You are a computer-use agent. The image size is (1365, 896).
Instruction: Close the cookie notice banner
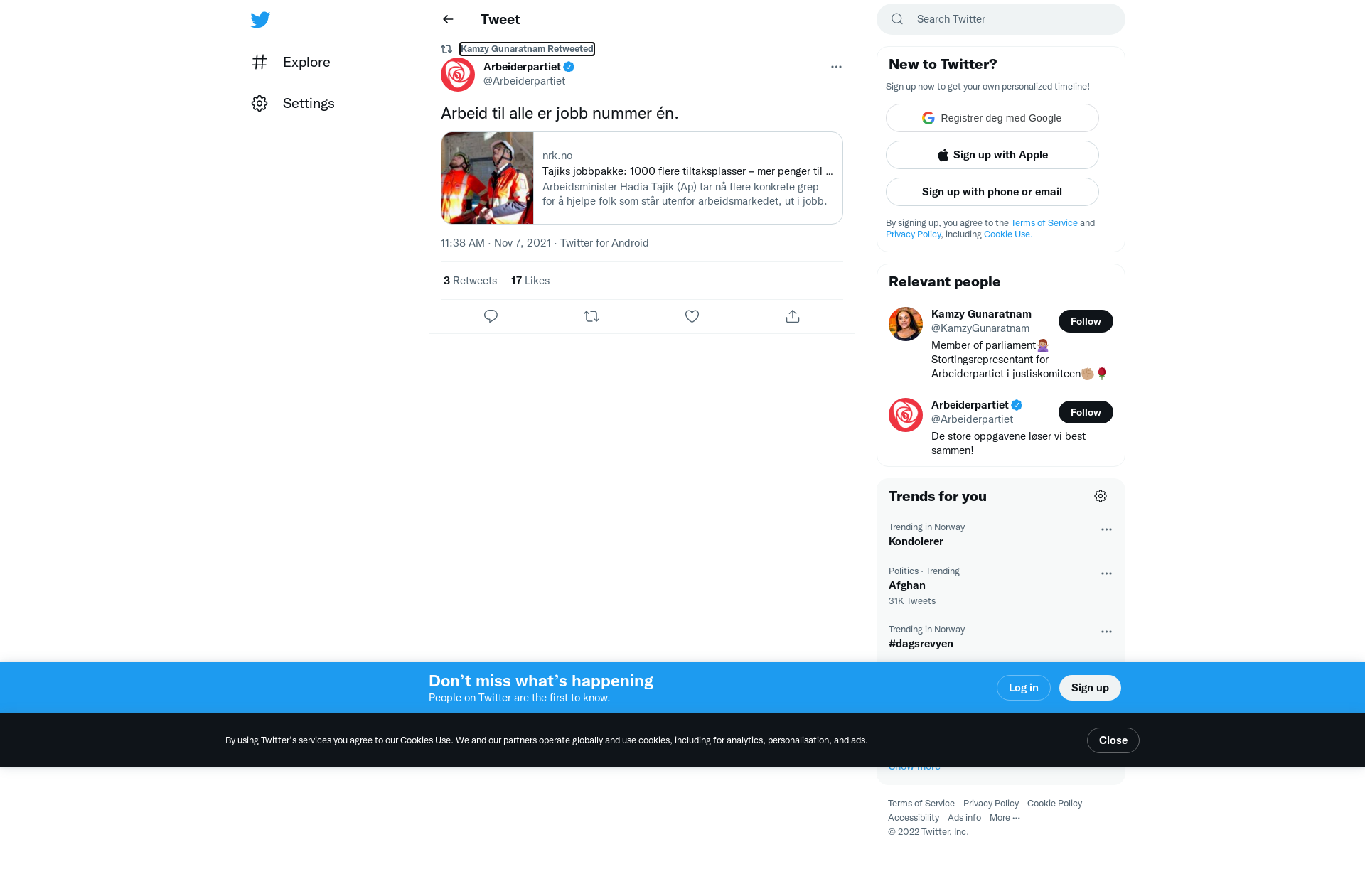1113,740
